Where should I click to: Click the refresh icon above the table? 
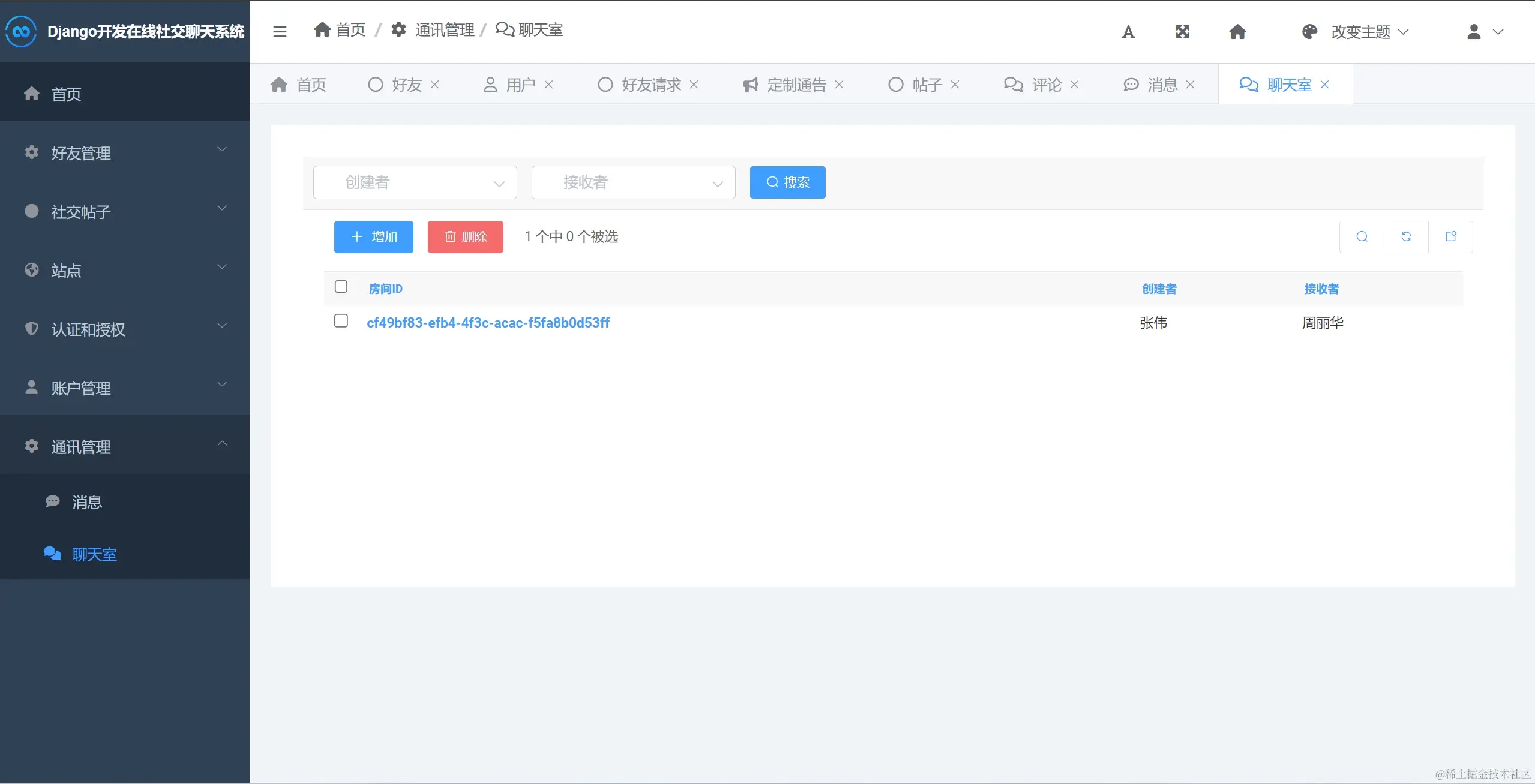pos(1406,236)
